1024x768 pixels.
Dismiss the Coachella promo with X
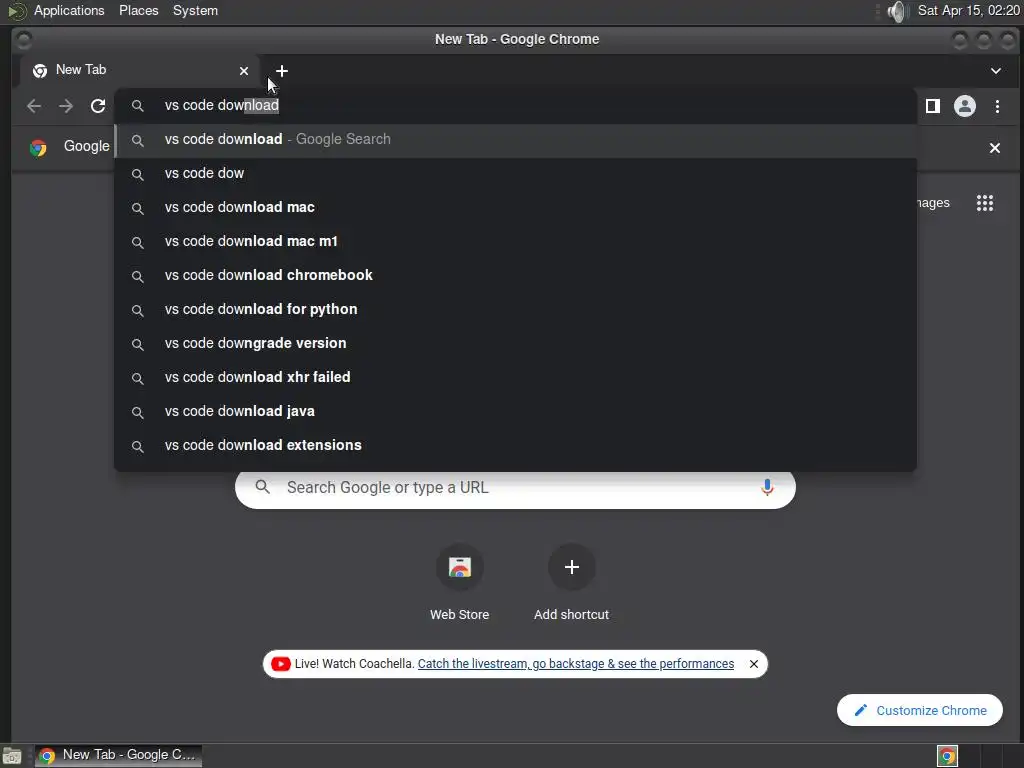754,664
